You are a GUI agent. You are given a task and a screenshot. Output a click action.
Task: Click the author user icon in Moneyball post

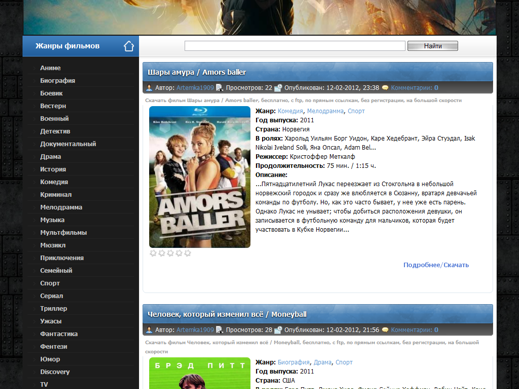[x=149, y=330]
